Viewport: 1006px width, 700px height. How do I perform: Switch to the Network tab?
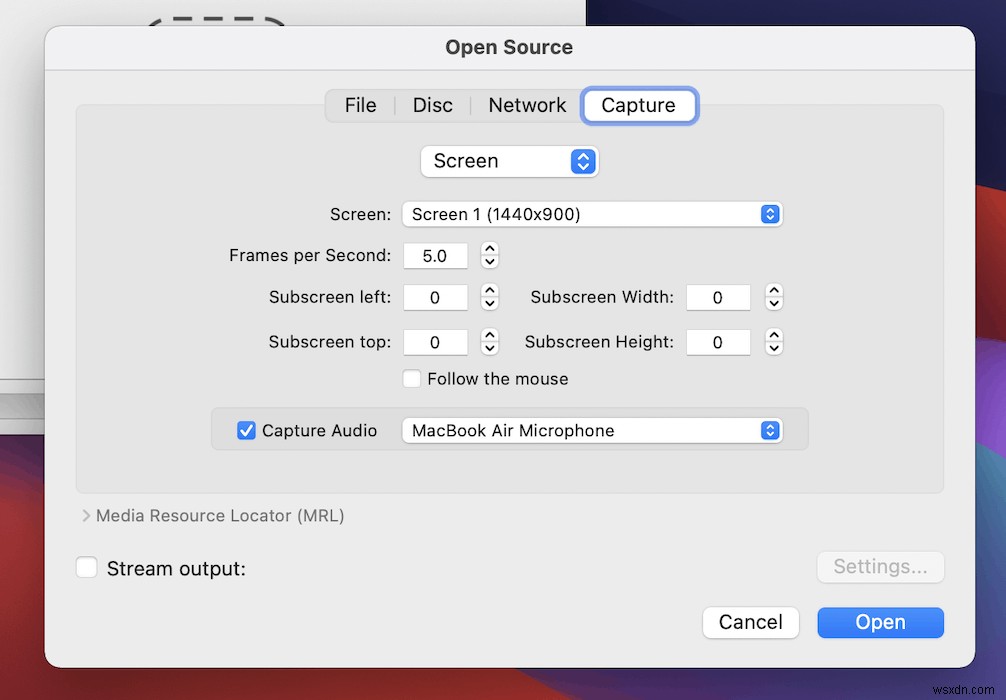tap(526, 105)
